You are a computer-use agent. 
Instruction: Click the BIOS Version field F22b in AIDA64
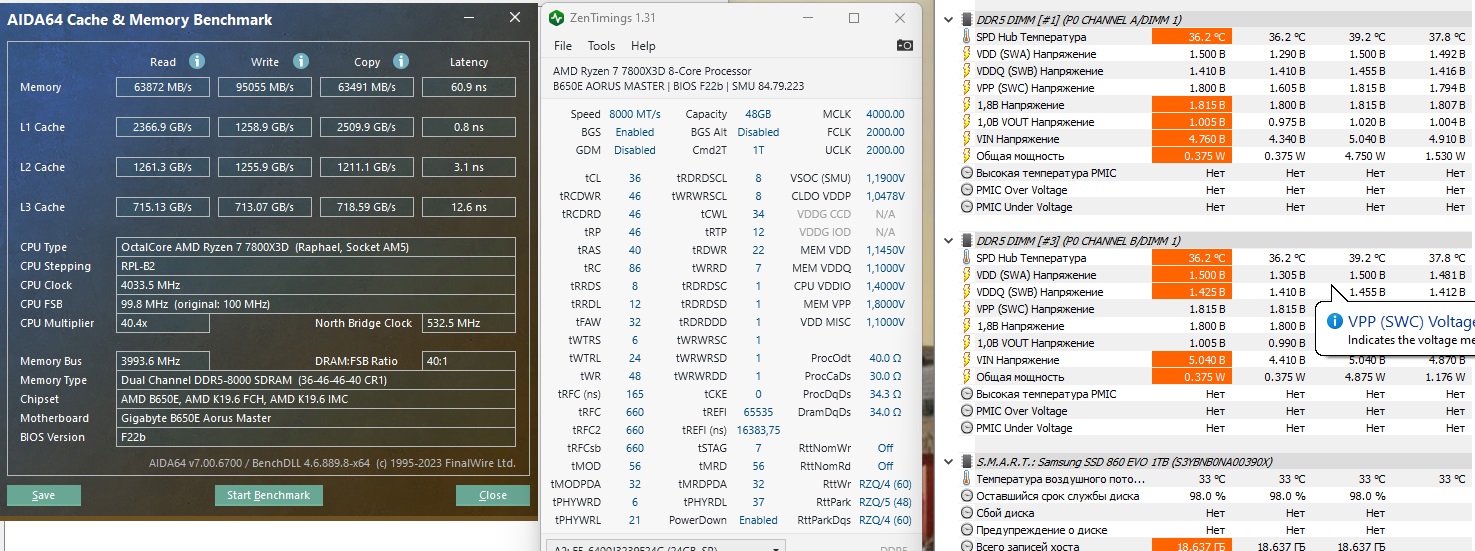pyautogui.click(x=316, y=437)
